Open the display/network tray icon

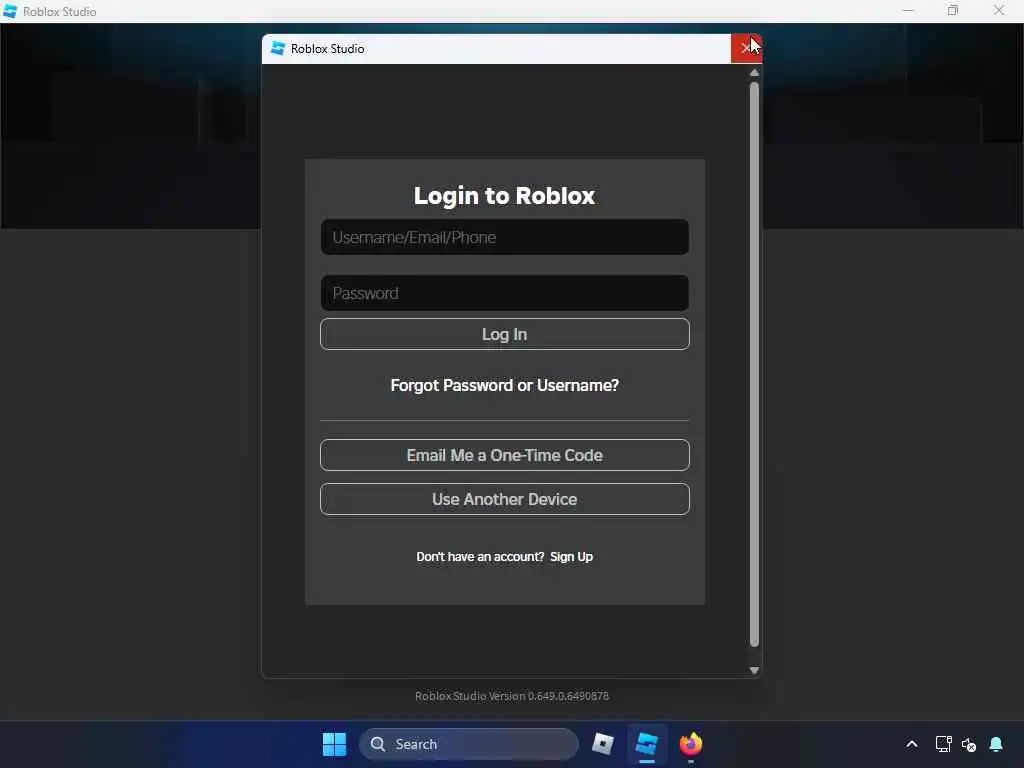click(943, 744)
